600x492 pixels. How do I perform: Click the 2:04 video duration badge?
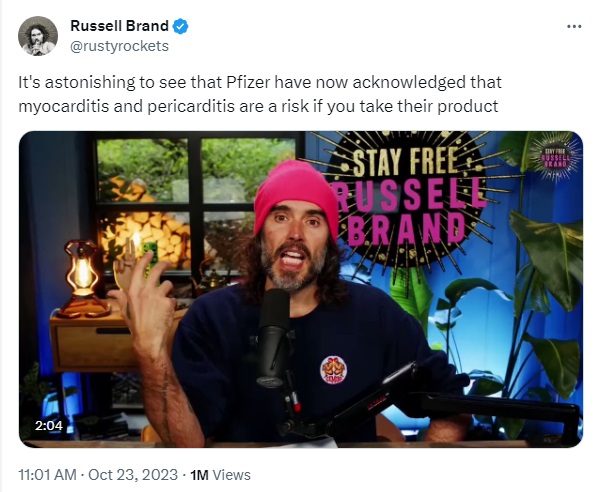(49, 425)
